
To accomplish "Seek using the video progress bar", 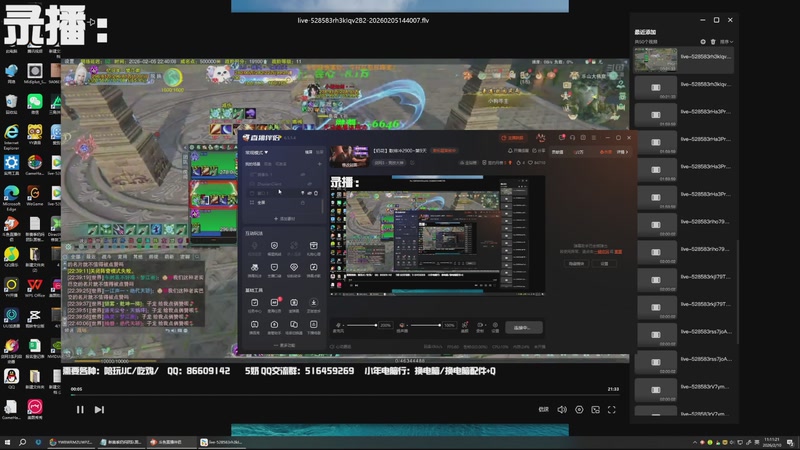I will click(344, 395).
